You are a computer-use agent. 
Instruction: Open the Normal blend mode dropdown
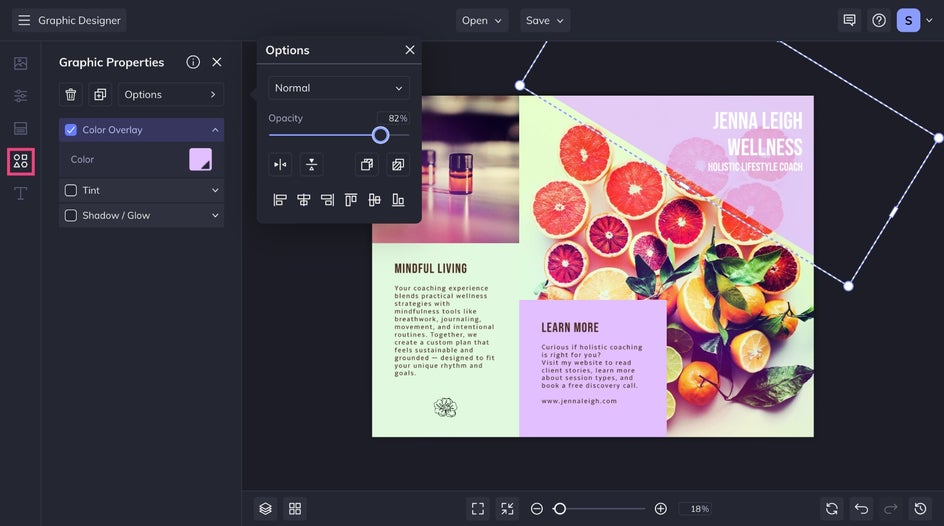(339, 88)
